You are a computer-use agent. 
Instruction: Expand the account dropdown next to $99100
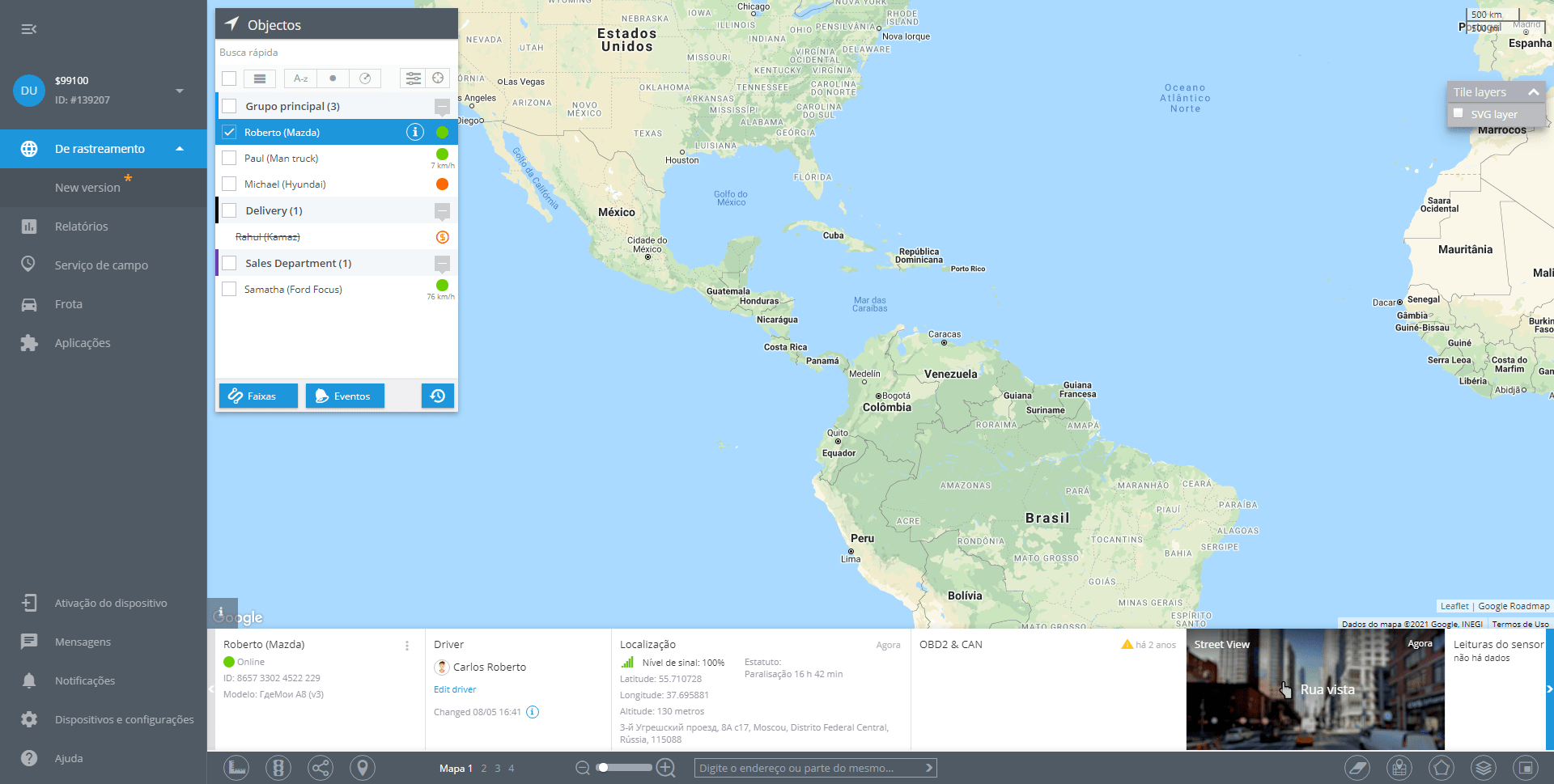coord(180,91)
